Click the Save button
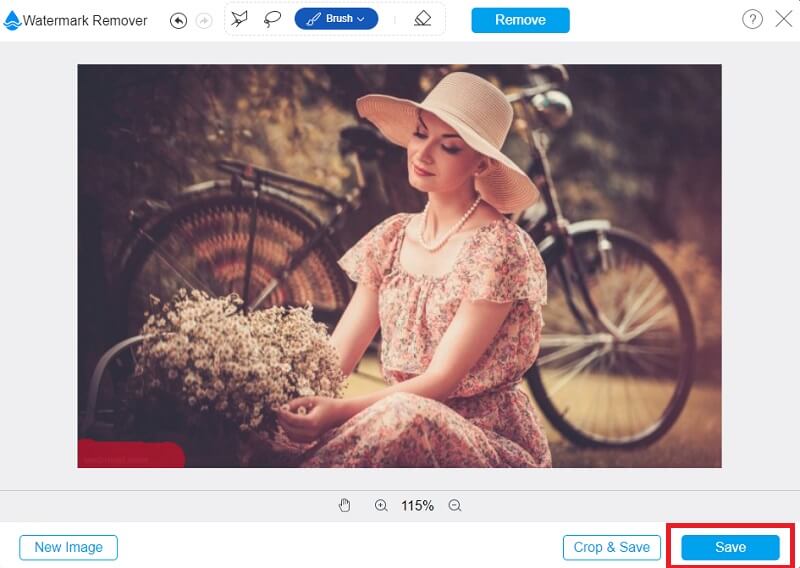 (730, 547)
